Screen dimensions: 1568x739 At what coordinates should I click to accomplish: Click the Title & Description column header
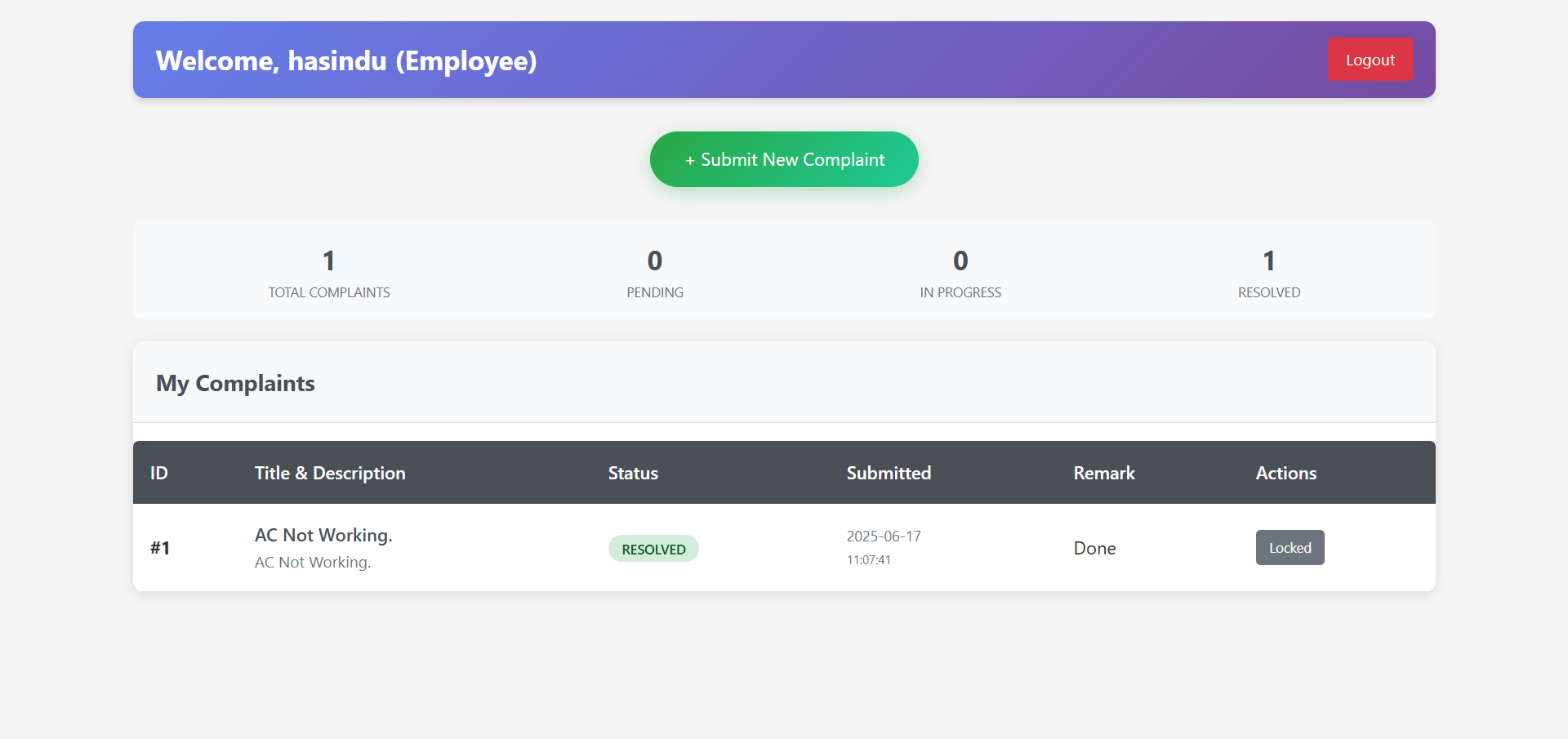(330, 474)
